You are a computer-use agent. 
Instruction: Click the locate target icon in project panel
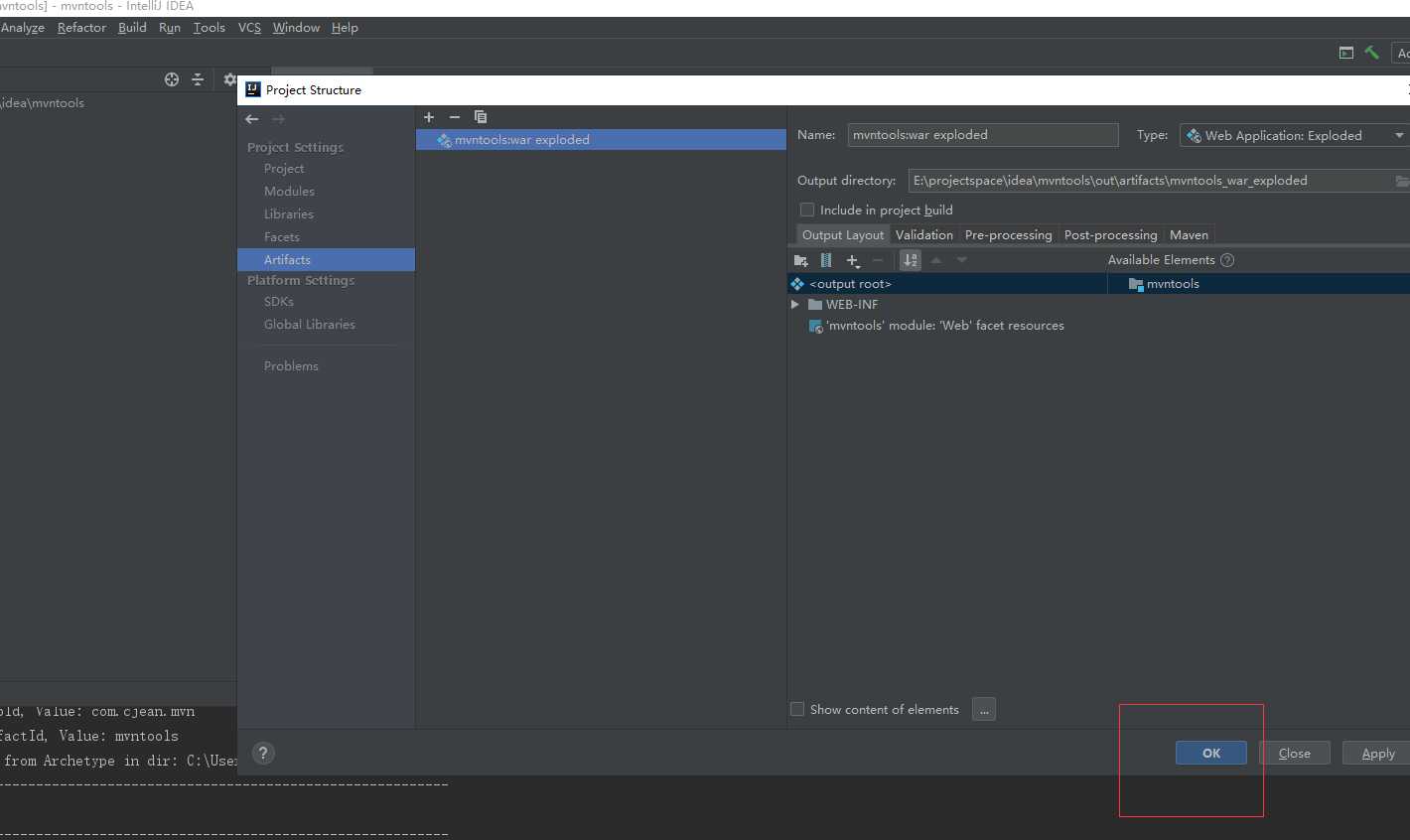point(172,79)
